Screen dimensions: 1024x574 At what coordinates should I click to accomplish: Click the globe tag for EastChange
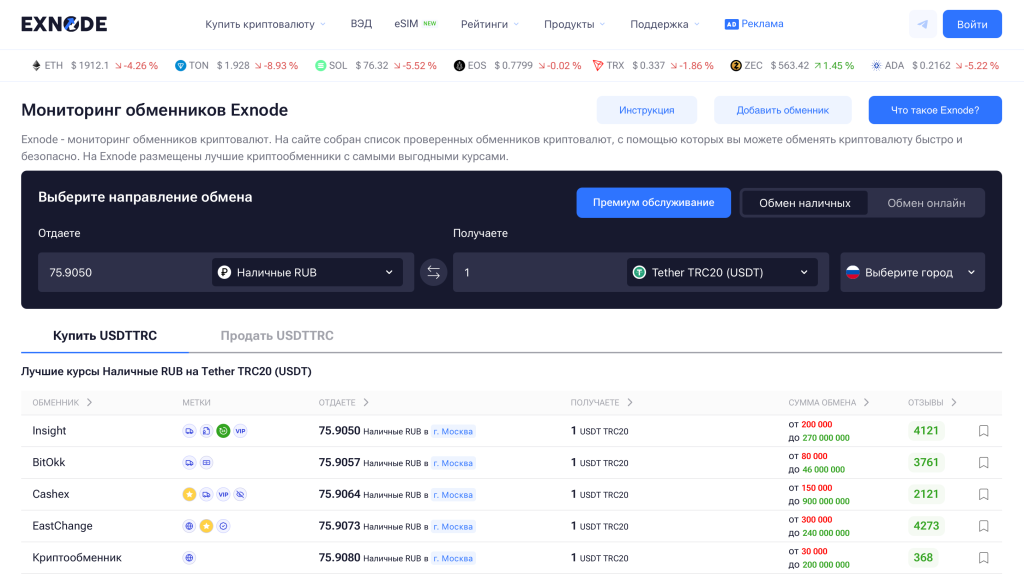pyautogui.click(x=189, y=526)
